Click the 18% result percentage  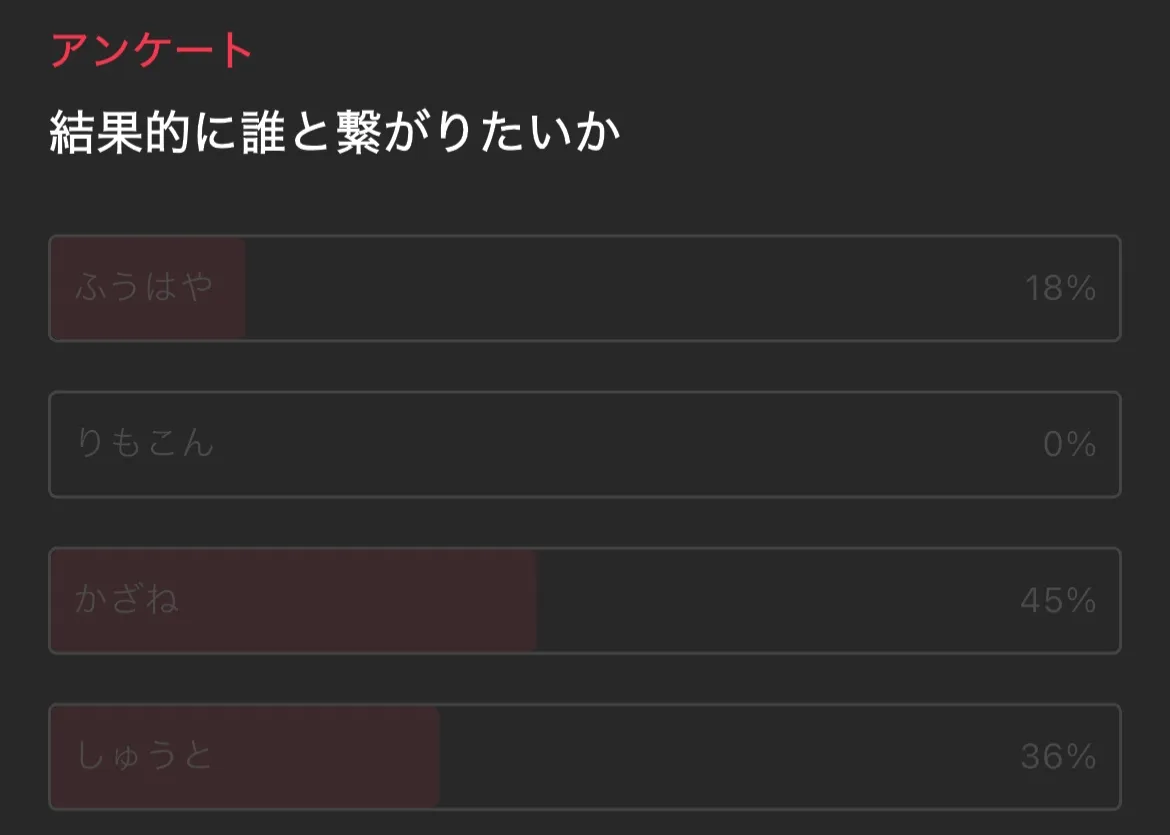(1059, 289)
